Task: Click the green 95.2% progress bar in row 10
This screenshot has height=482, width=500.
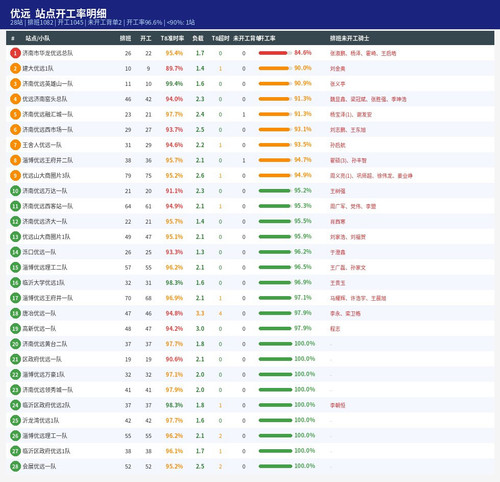Action: (275, 191)
